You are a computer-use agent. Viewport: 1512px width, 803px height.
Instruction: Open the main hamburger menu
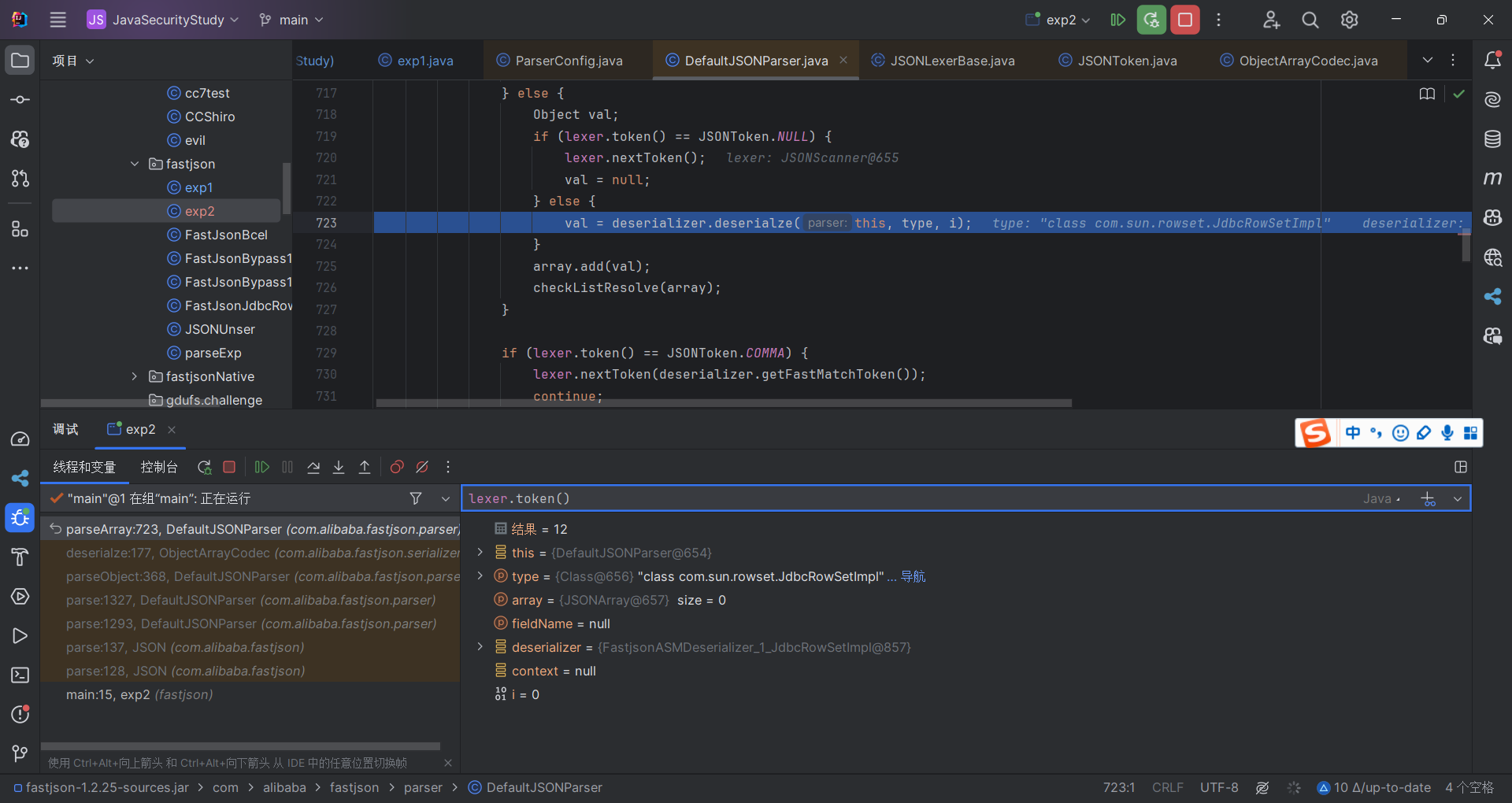click(57, 20)
